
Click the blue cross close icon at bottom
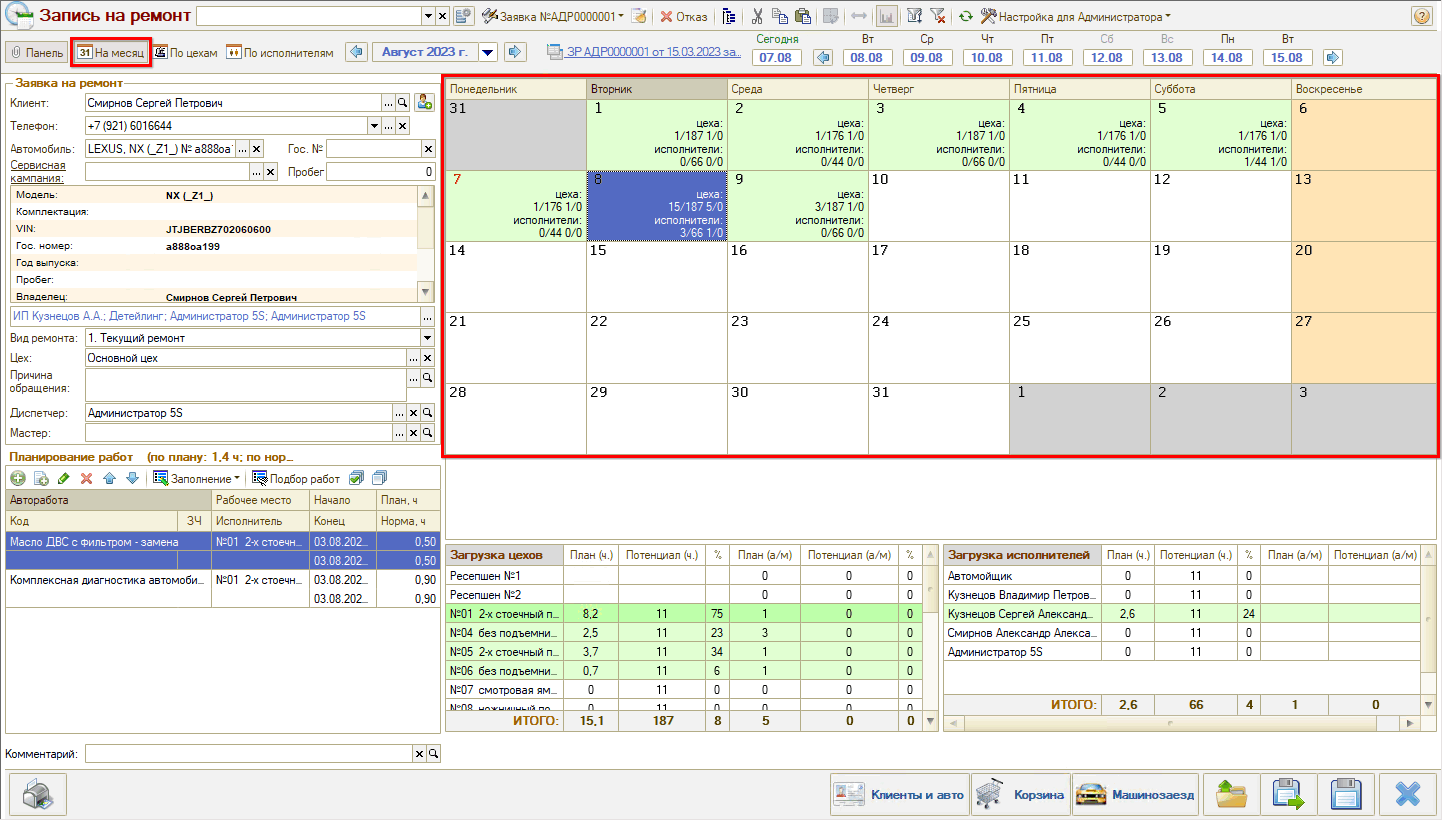[1407, 795]
